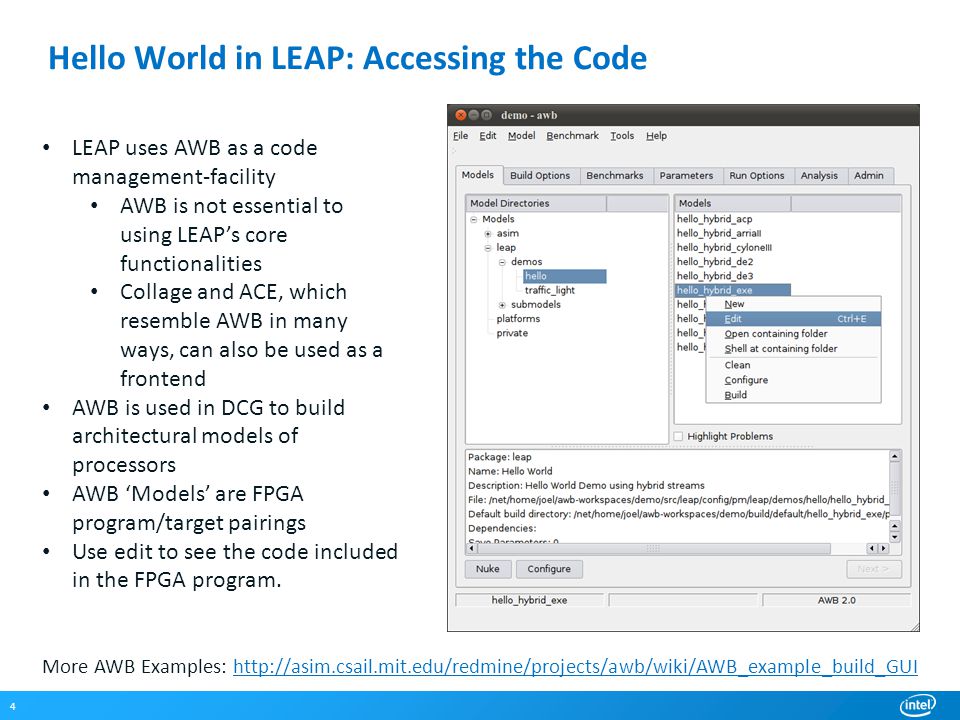Click the Model Directories column header

coord(536,203)
